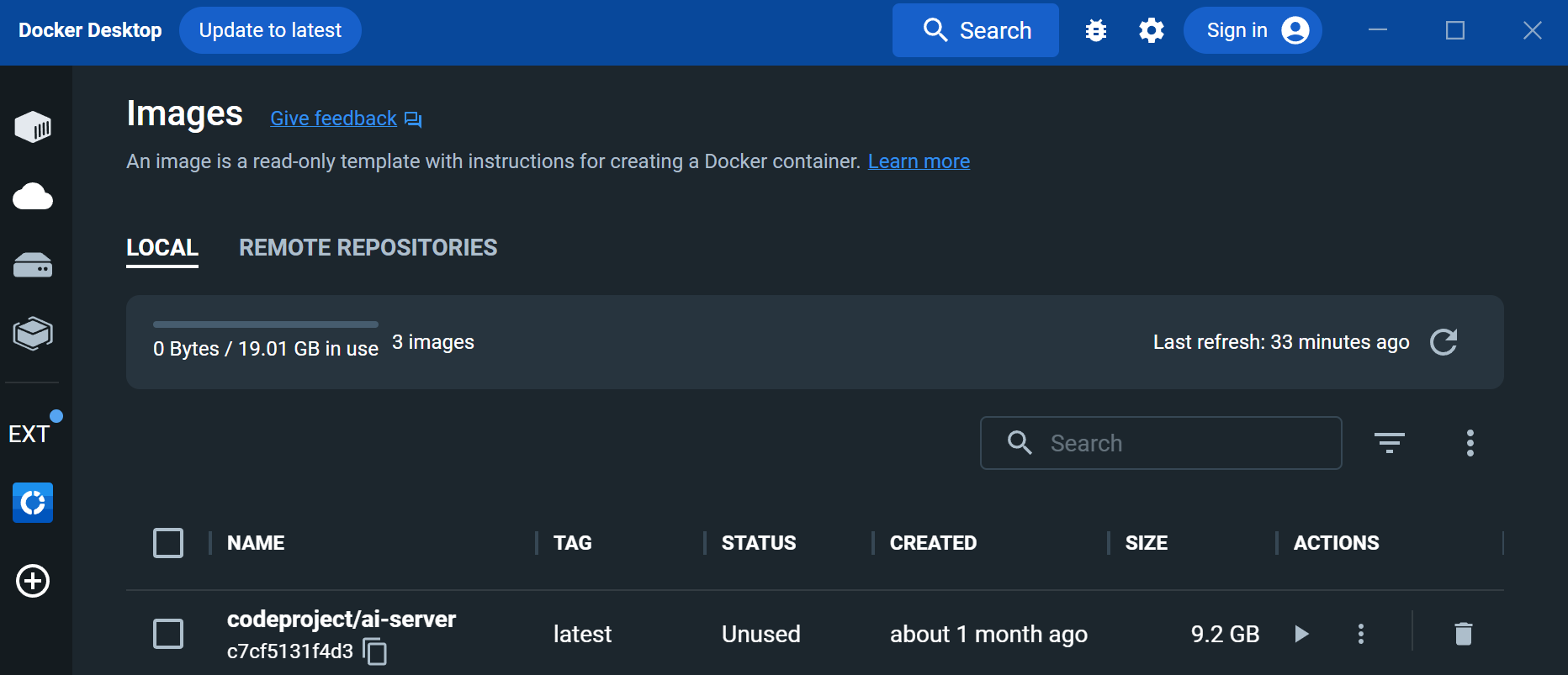Switch to the REMOTE REPOSITORIES tab

pos(368,248)
